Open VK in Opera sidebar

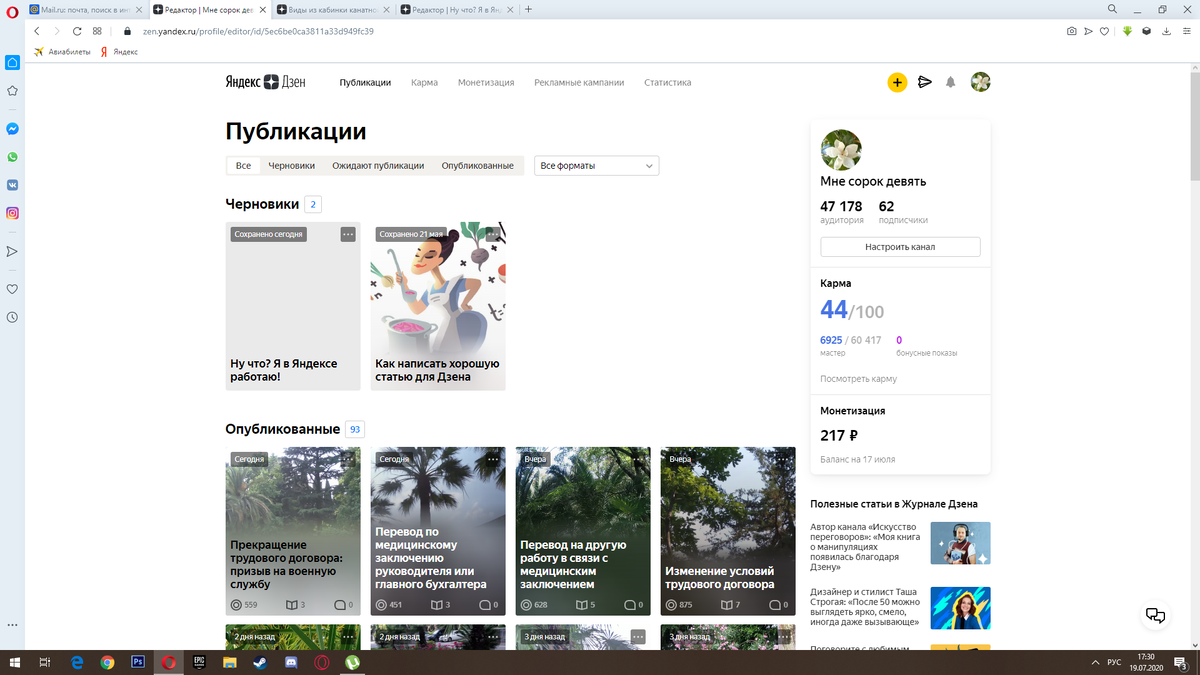point(13,185)
